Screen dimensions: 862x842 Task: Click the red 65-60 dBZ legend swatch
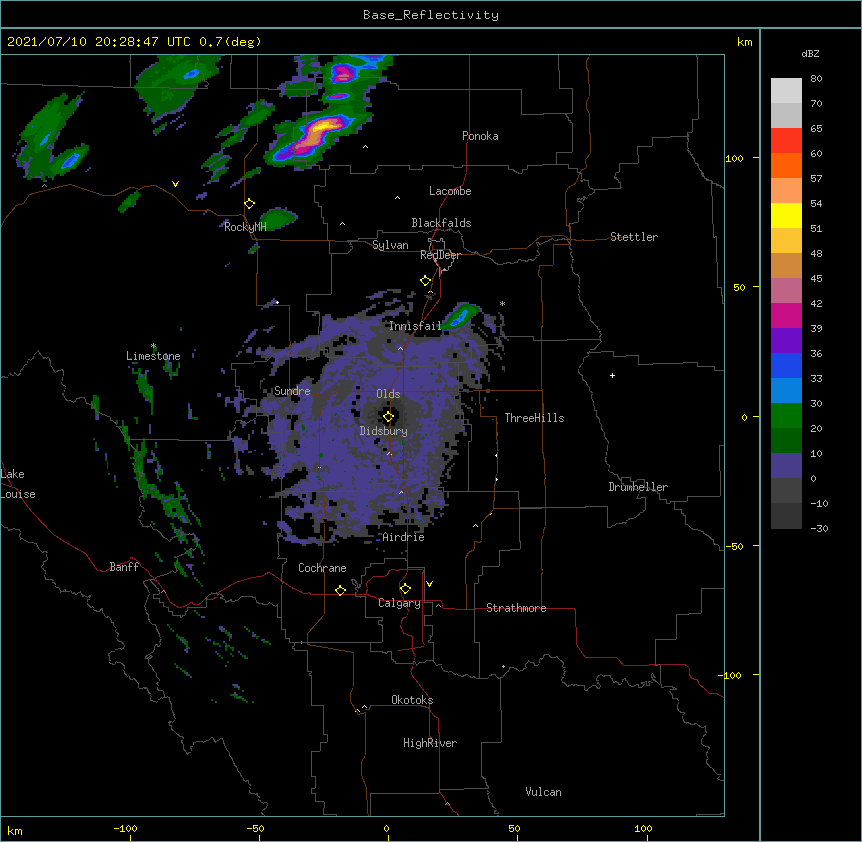point(786,141)
